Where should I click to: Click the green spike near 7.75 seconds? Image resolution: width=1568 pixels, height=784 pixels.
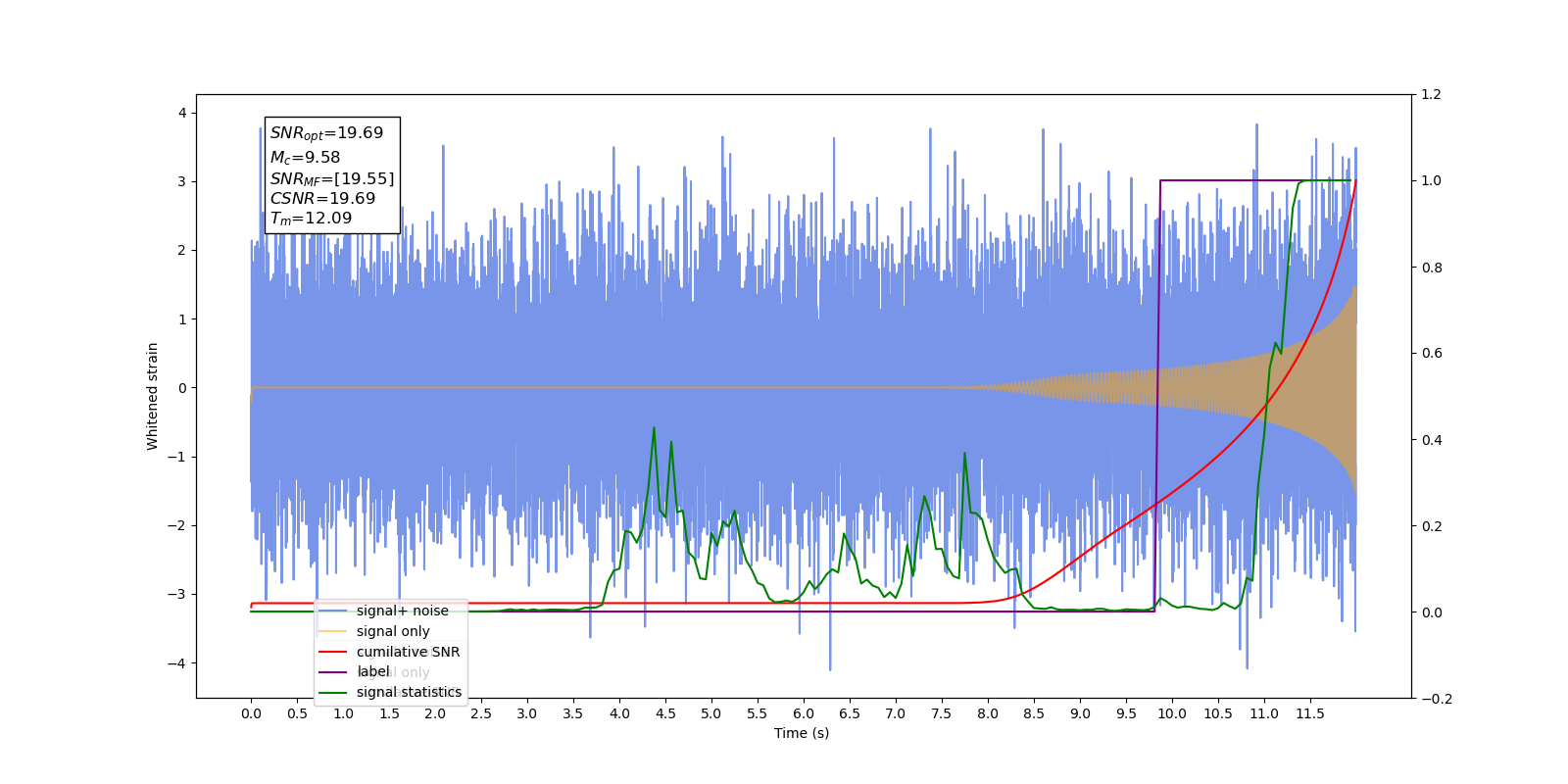coord(965,453)
